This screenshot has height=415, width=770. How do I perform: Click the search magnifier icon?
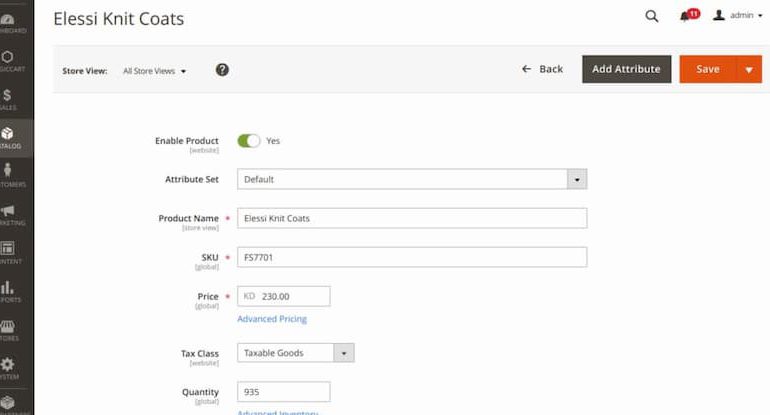coord(652,16)
